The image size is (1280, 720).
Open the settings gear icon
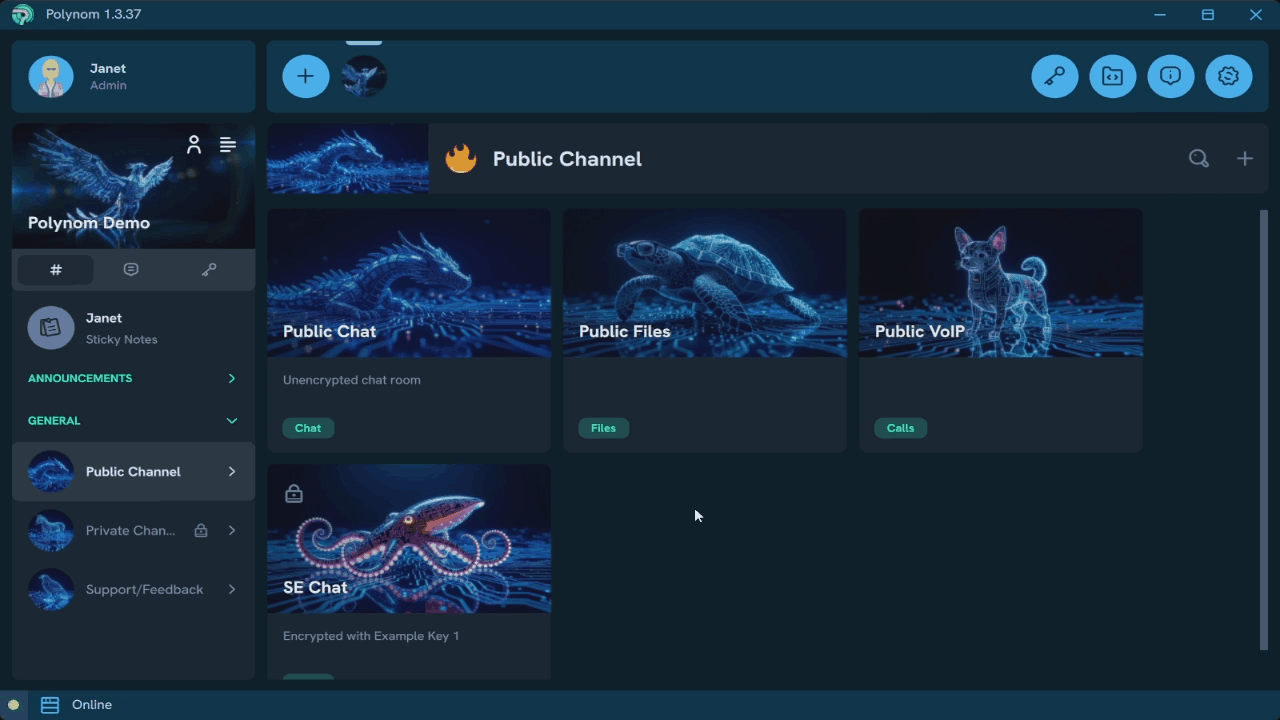click(x=1229, y=76)
